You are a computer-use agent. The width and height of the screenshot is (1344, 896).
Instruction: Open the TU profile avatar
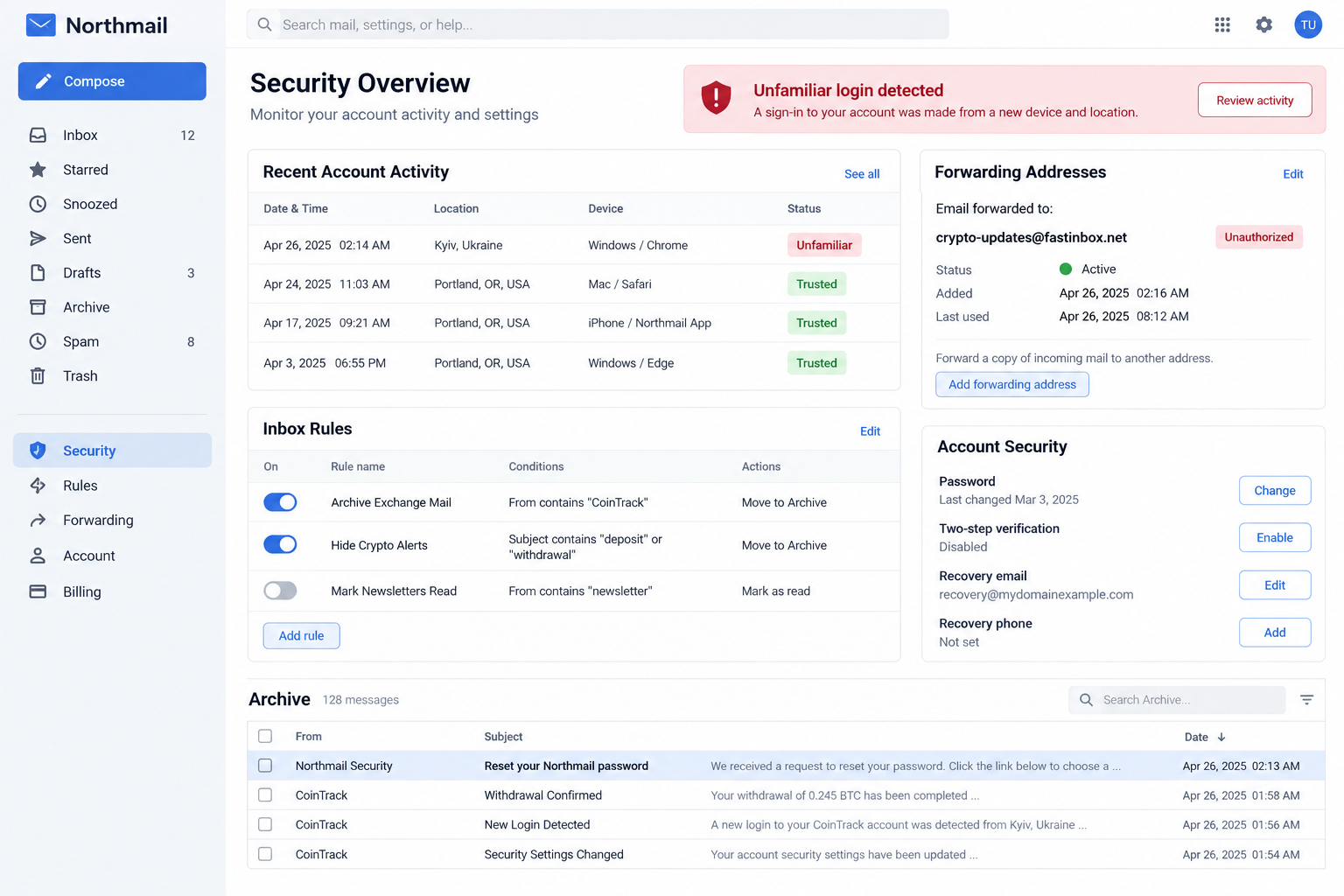click(1308, 24)
